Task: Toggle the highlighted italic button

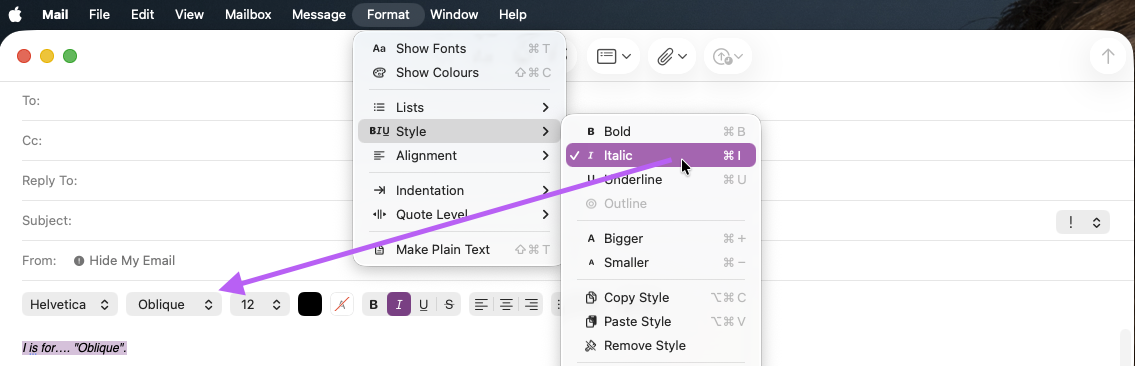Action: [x=399, y=305]
